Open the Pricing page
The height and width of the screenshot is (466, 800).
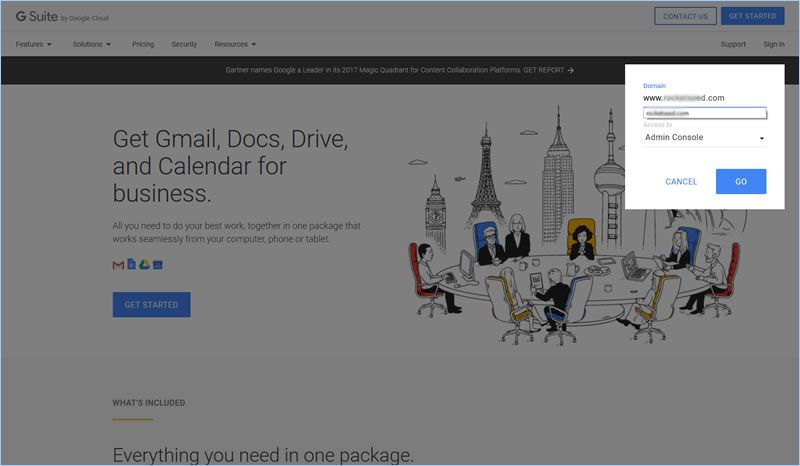click(143, 44)
